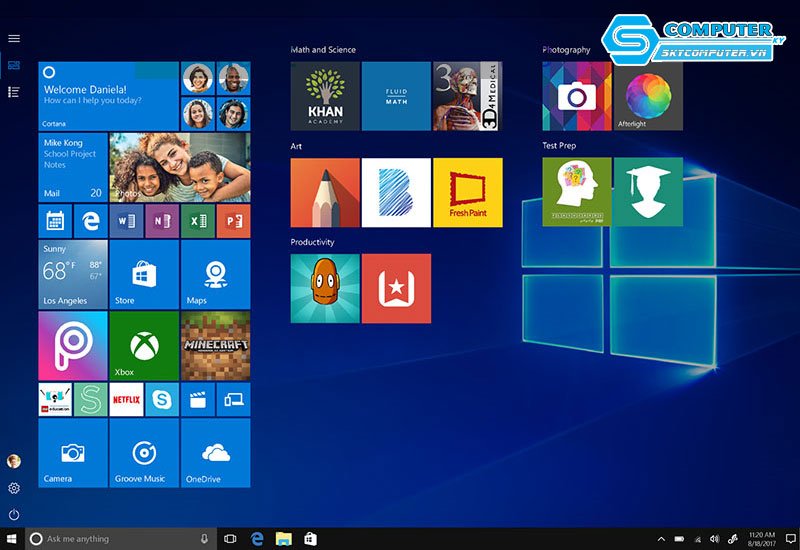The height and width of the screenshot is (550, 800).
Task: Open the user account picture menu
Action: [14, 461]
